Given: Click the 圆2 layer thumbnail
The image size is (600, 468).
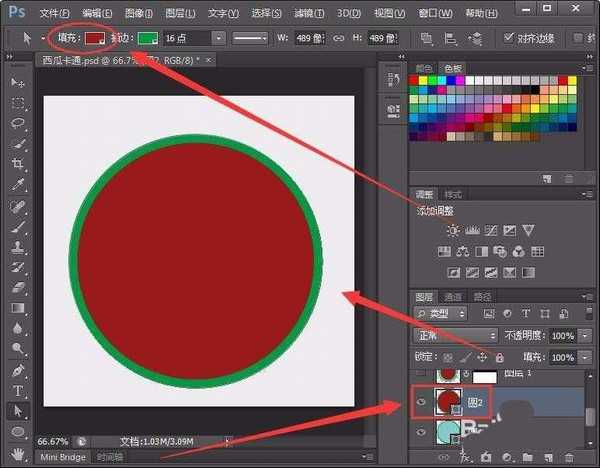Looking at the screenshot, I should pyautogui.click(x=448, y=402).
